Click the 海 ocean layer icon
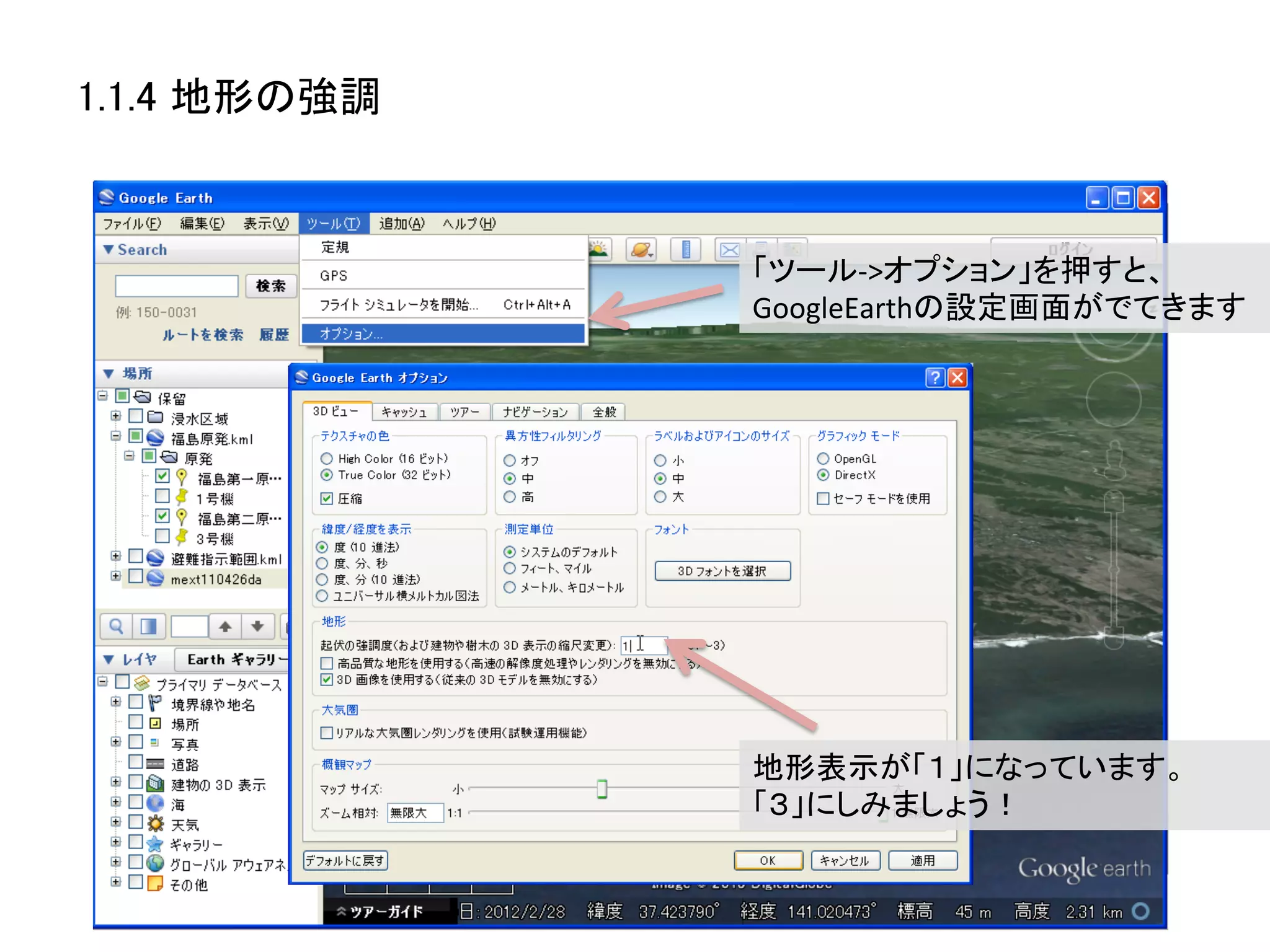 [155, 803]
